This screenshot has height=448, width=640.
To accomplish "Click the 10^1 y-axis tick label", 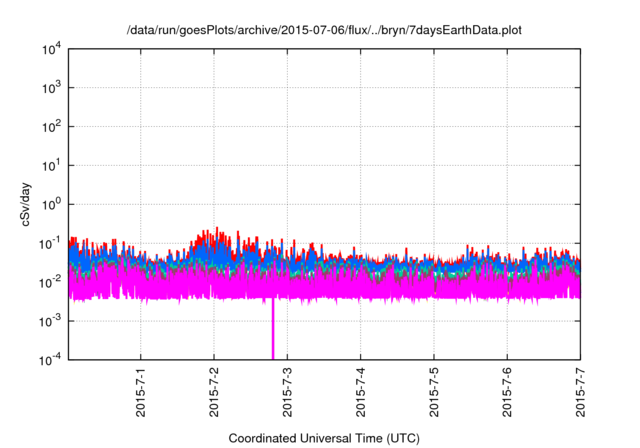I will click(x=51, y=165).
